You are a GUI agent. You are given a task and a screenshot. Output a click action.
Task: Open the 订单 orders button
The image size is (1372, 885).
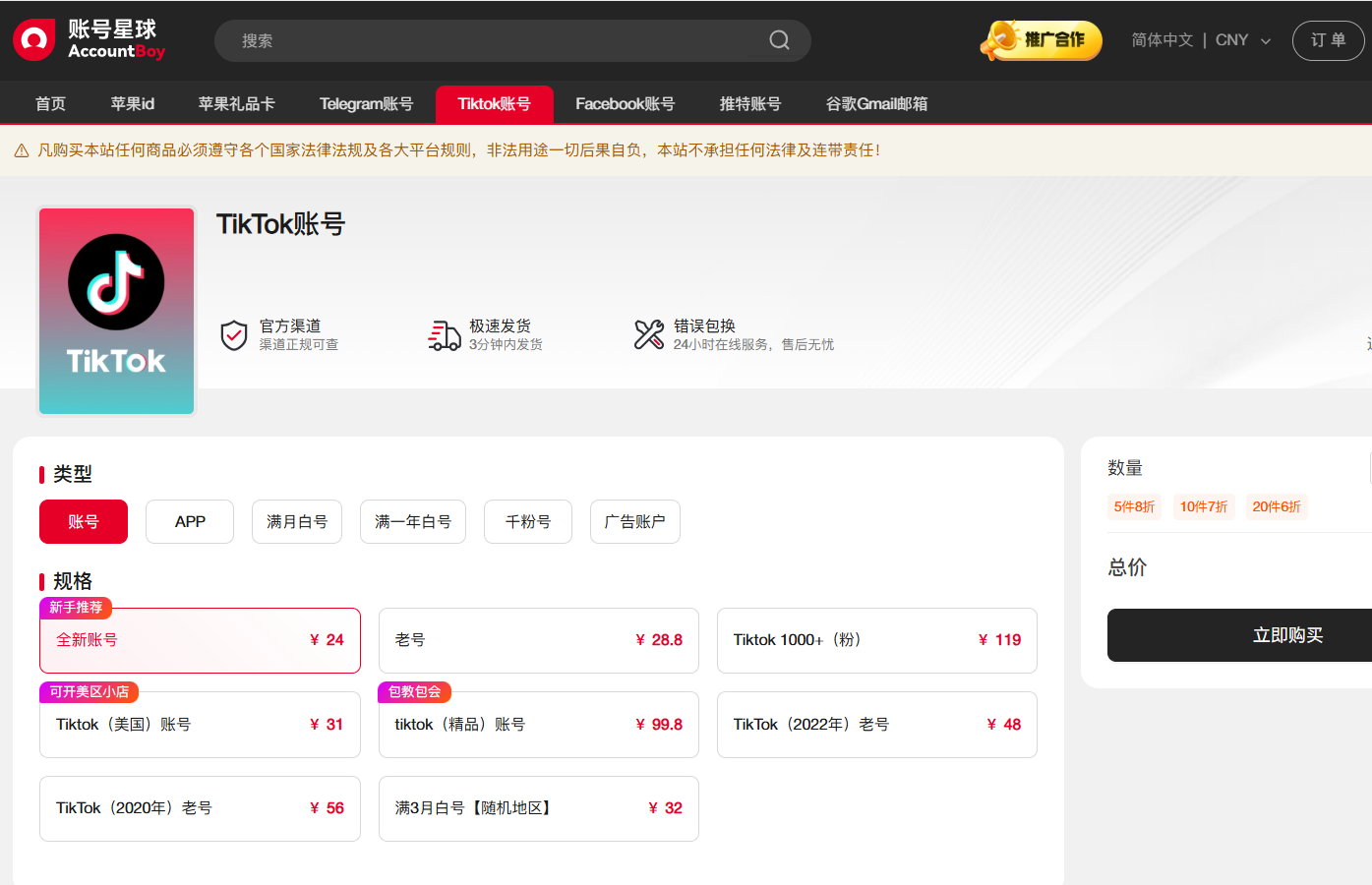click(1328, 40)
